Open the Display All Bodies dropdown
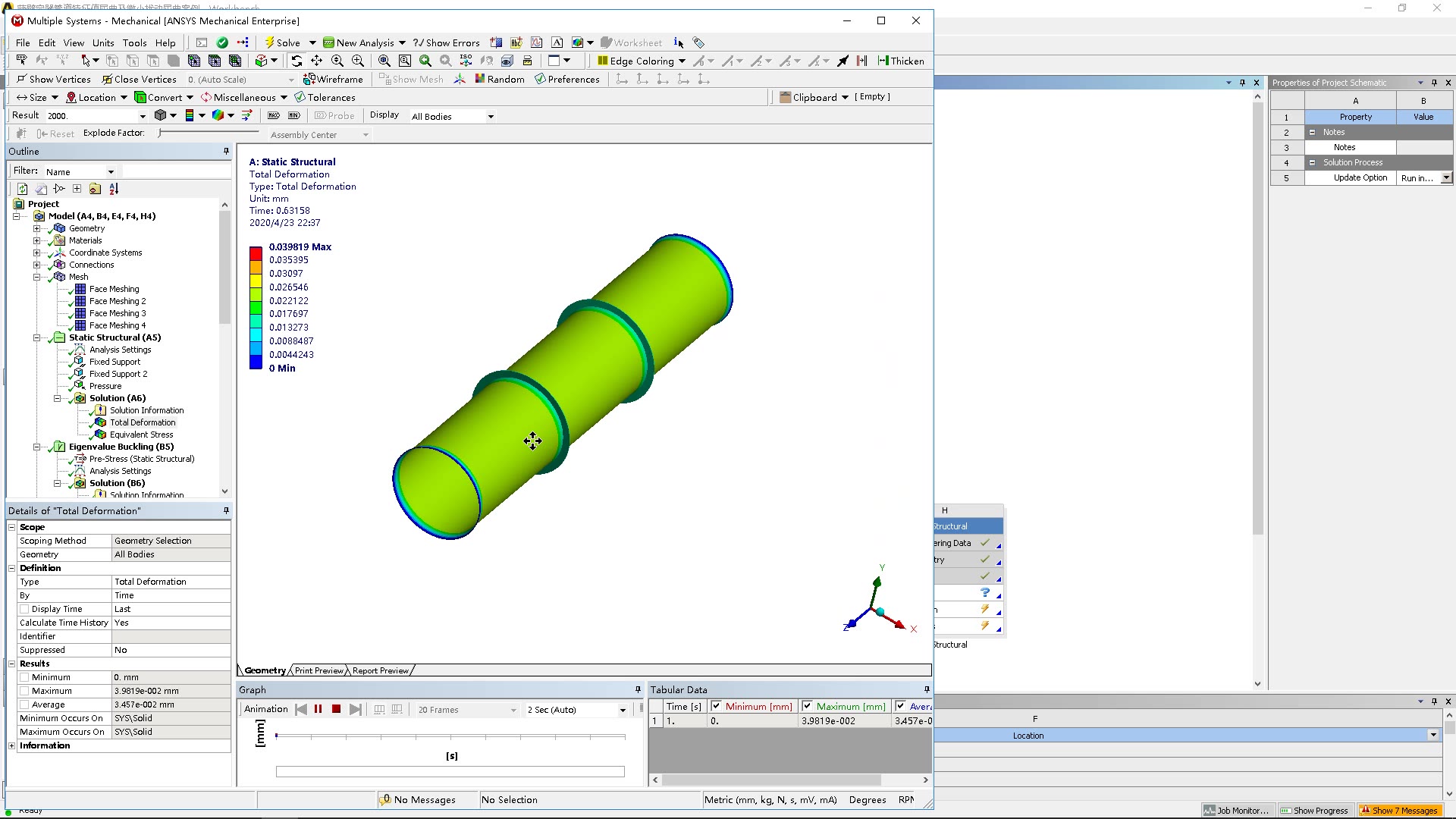 [491, 116]
